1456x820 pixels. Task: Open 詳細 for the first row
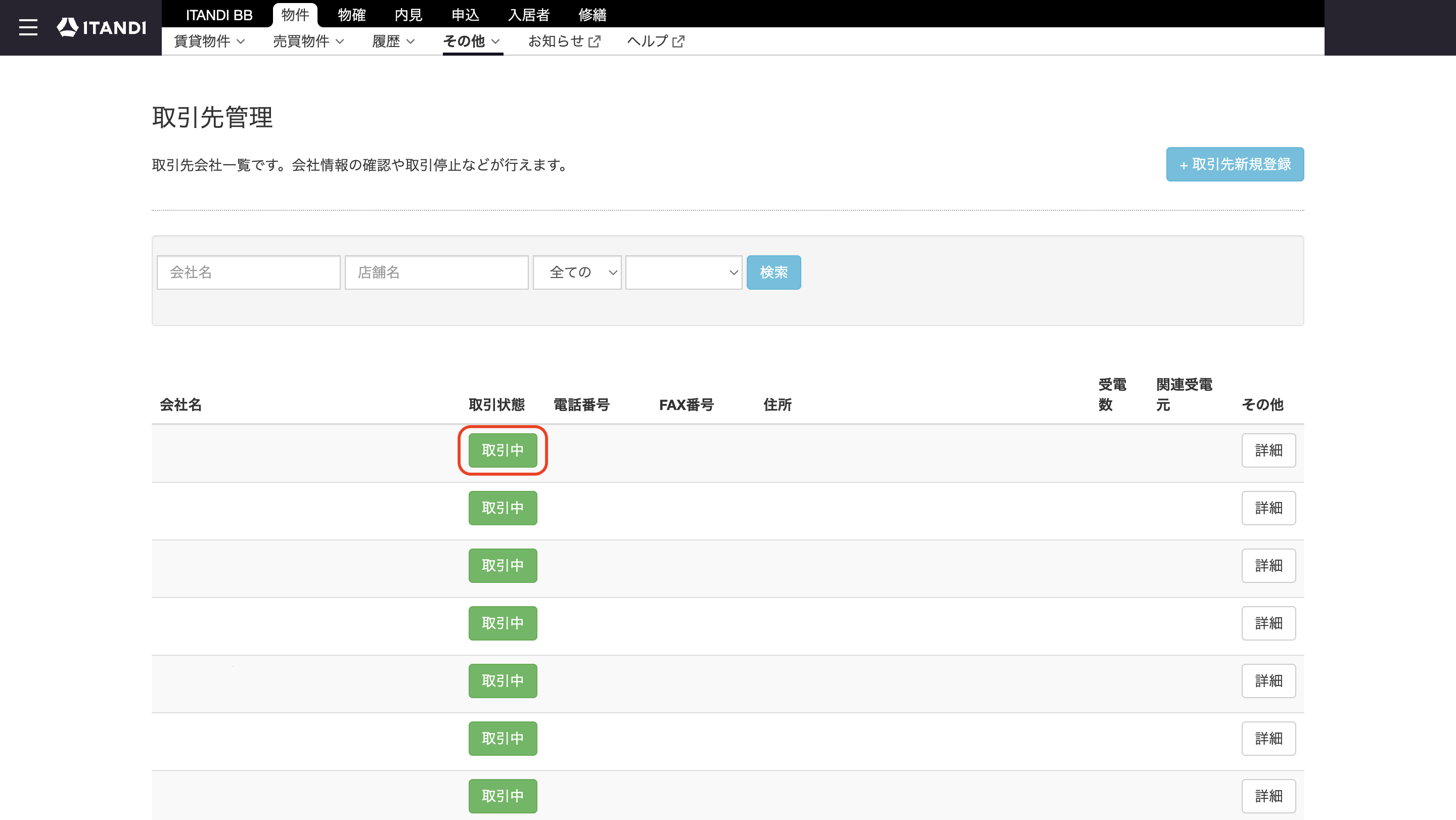click(x=1268, y=450)
